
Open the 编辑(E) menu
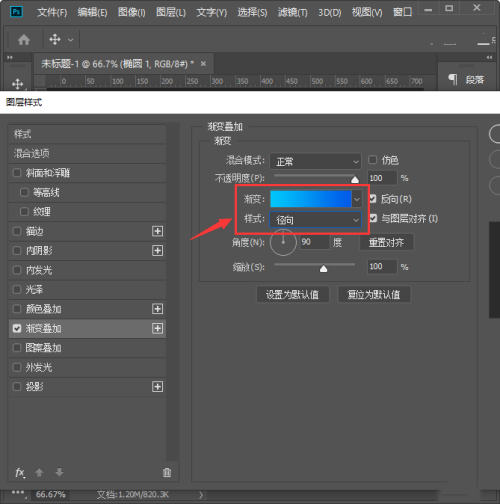click(92, 13)
